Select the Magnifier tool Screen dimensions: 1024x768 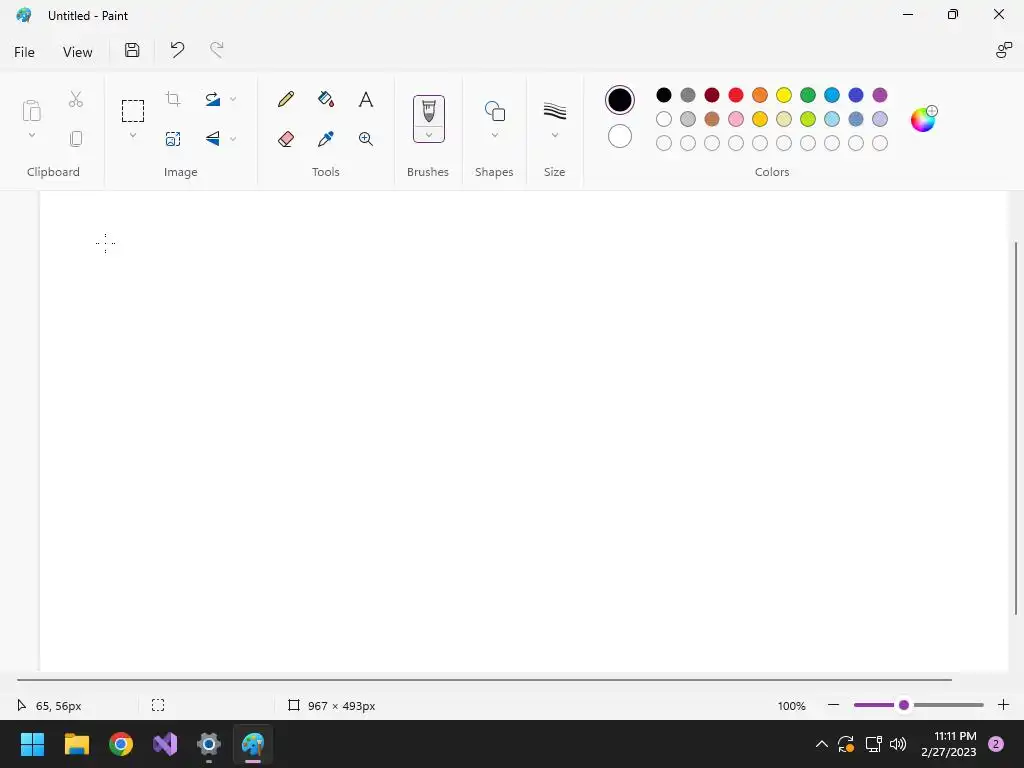click(x=366, y=139)
